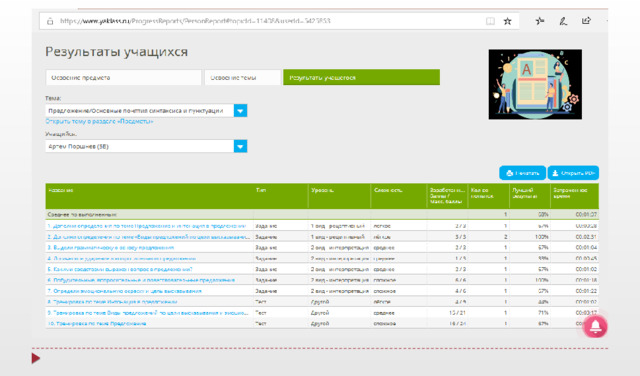
Task: Click the Артем Поршнев student combo box
Action: [140, 146]
